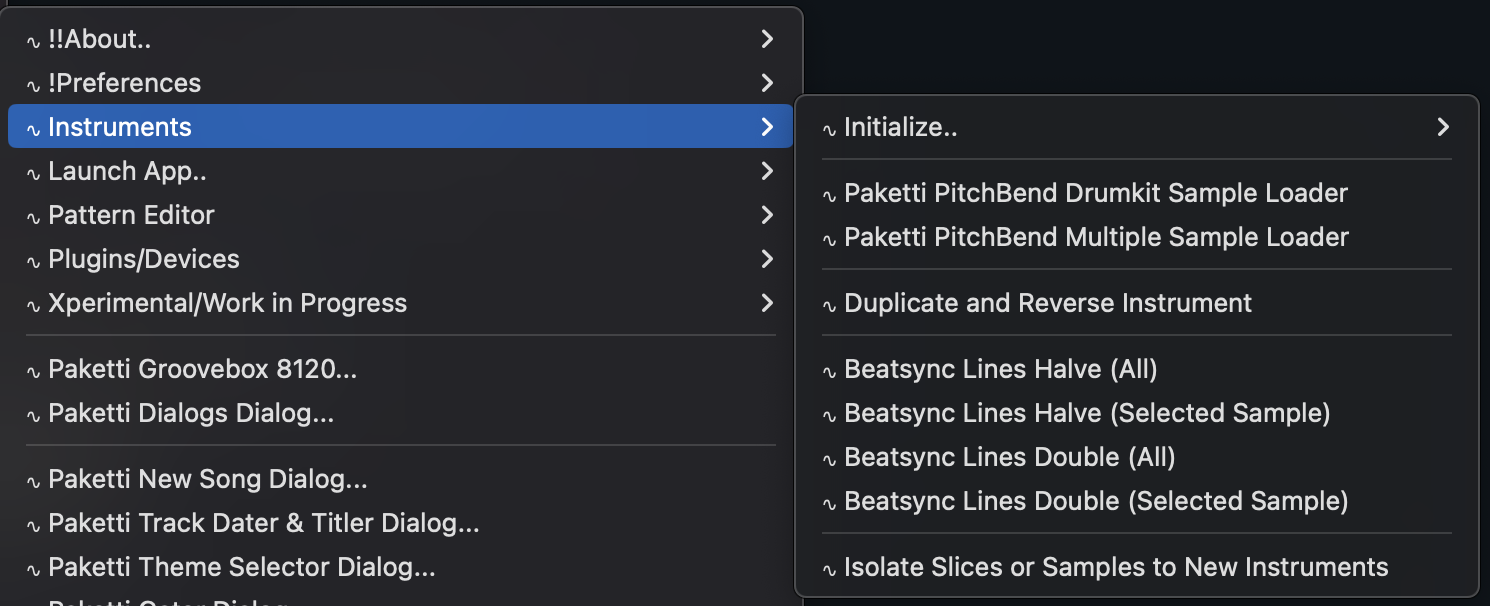1490x606 pixels.
Task: Open the Plugins/Devices submenu
Action: click(x=144, y=259)
